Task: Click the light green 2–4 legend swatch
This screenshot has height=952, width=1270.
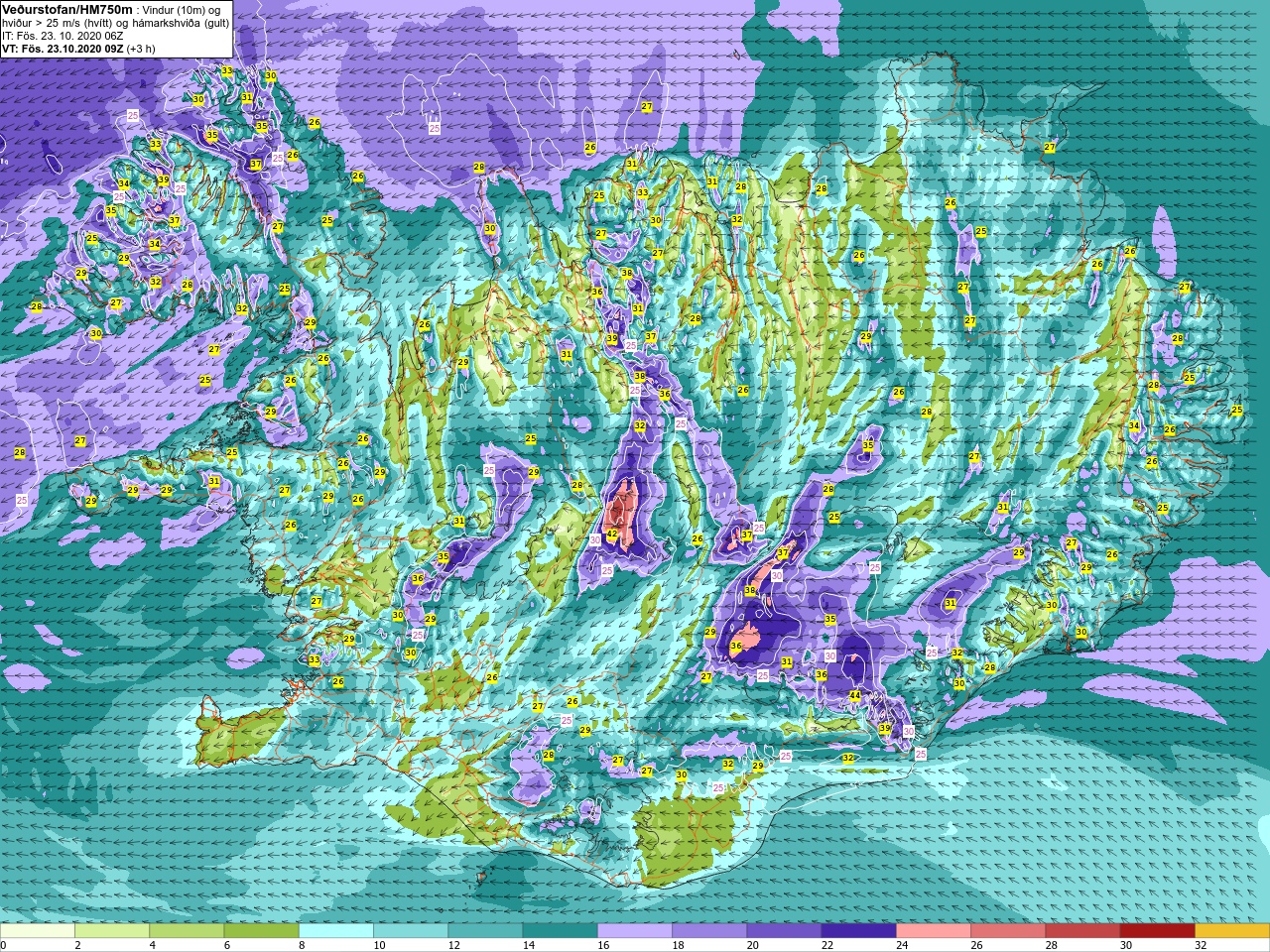Action: click(x=112, y=931)
